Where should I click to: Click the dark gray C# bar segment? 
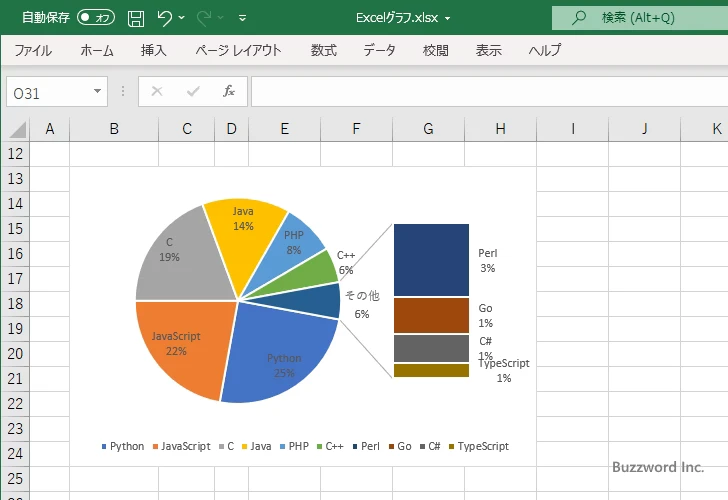(x=431, y=348)
